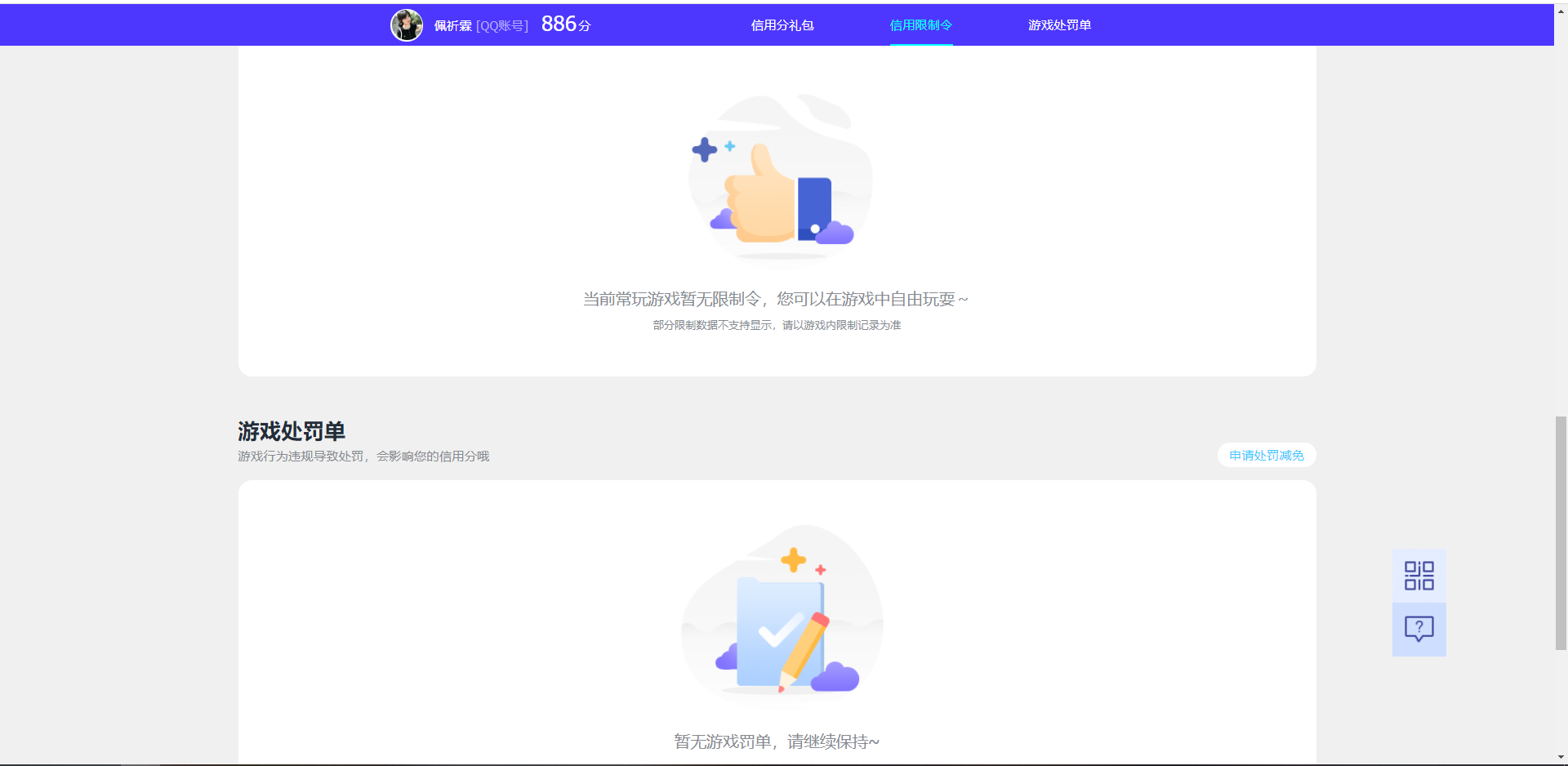Viewport: 1568px width, 766px height.
Task: Click the vertical scrollbar thumb
Action: pyautogui.click(x=1561, y=533)
